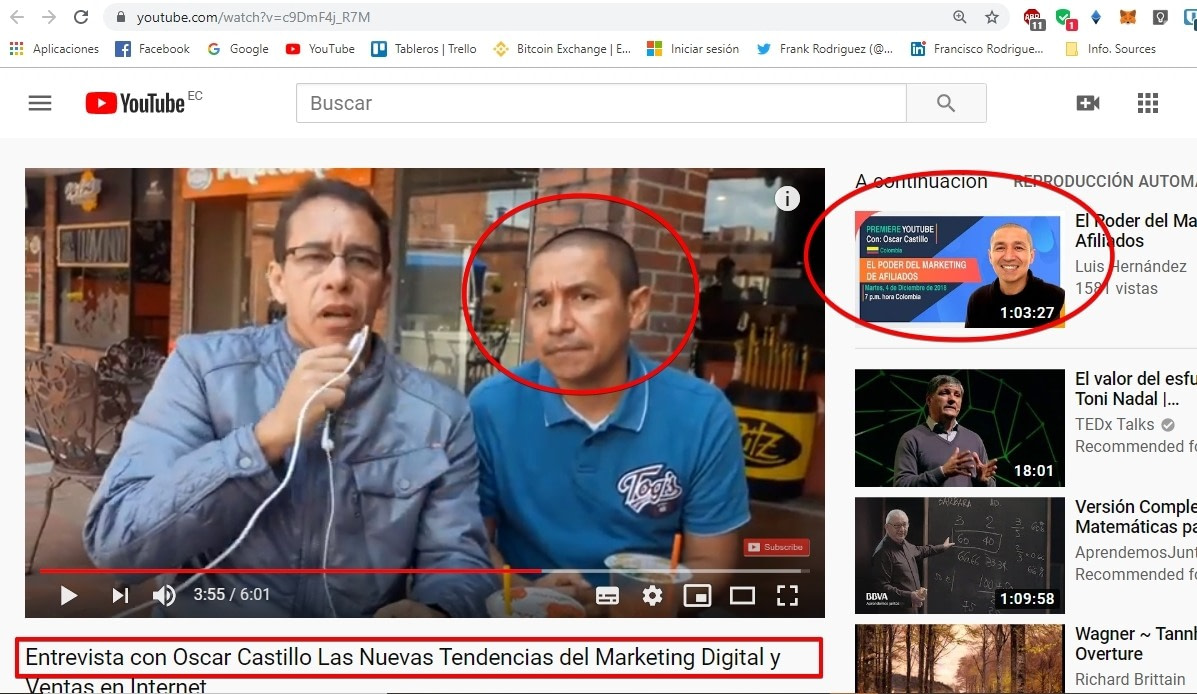The image size is (1197, 694).
Task: Click the YouTube logo to go home
Action: 135,103
